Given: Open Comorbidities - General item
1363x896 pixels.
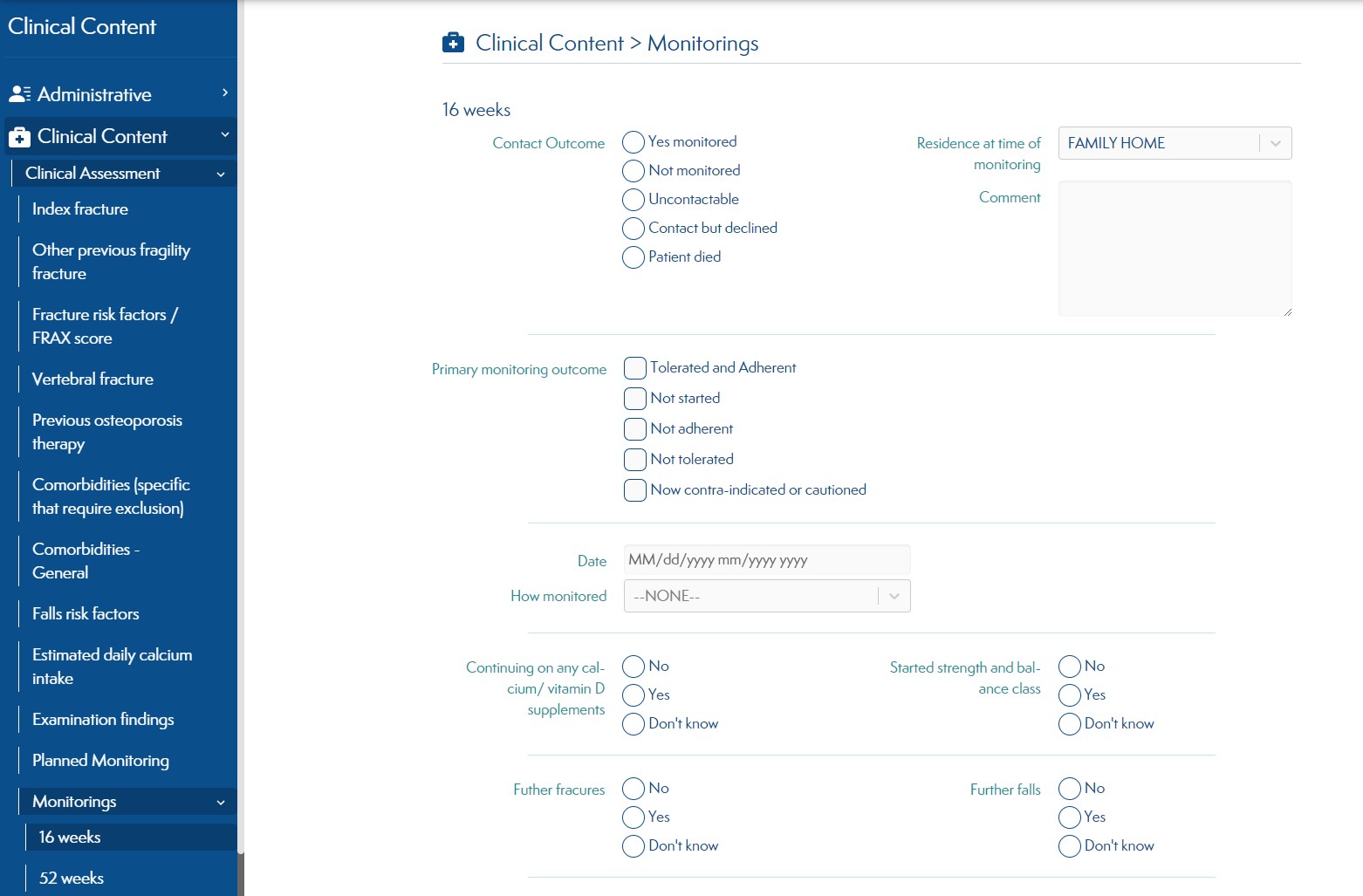Looking at the screenshot, I should tap(127, 561).
